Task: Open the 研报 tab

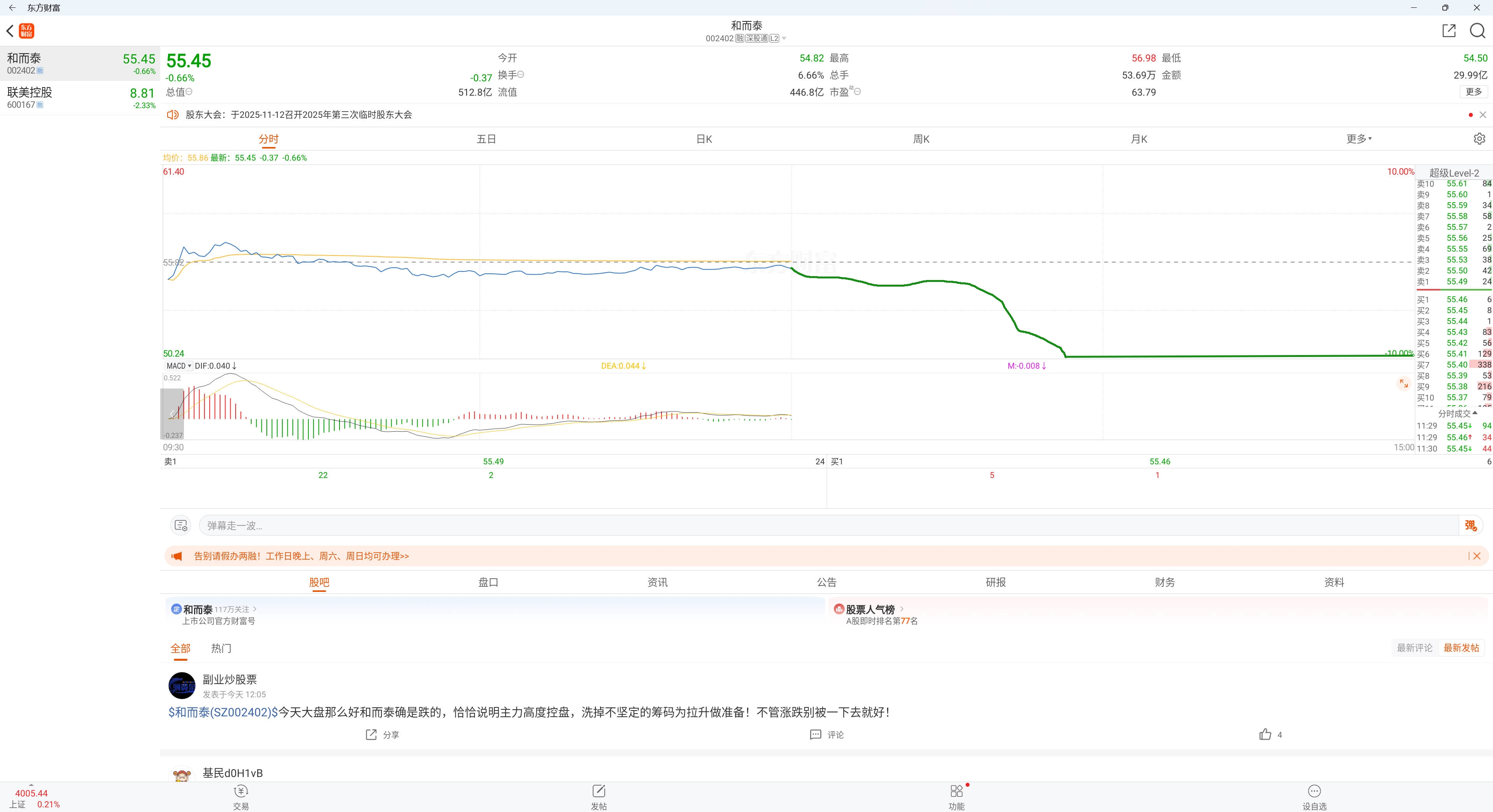Action: click(x=995, y=582)
